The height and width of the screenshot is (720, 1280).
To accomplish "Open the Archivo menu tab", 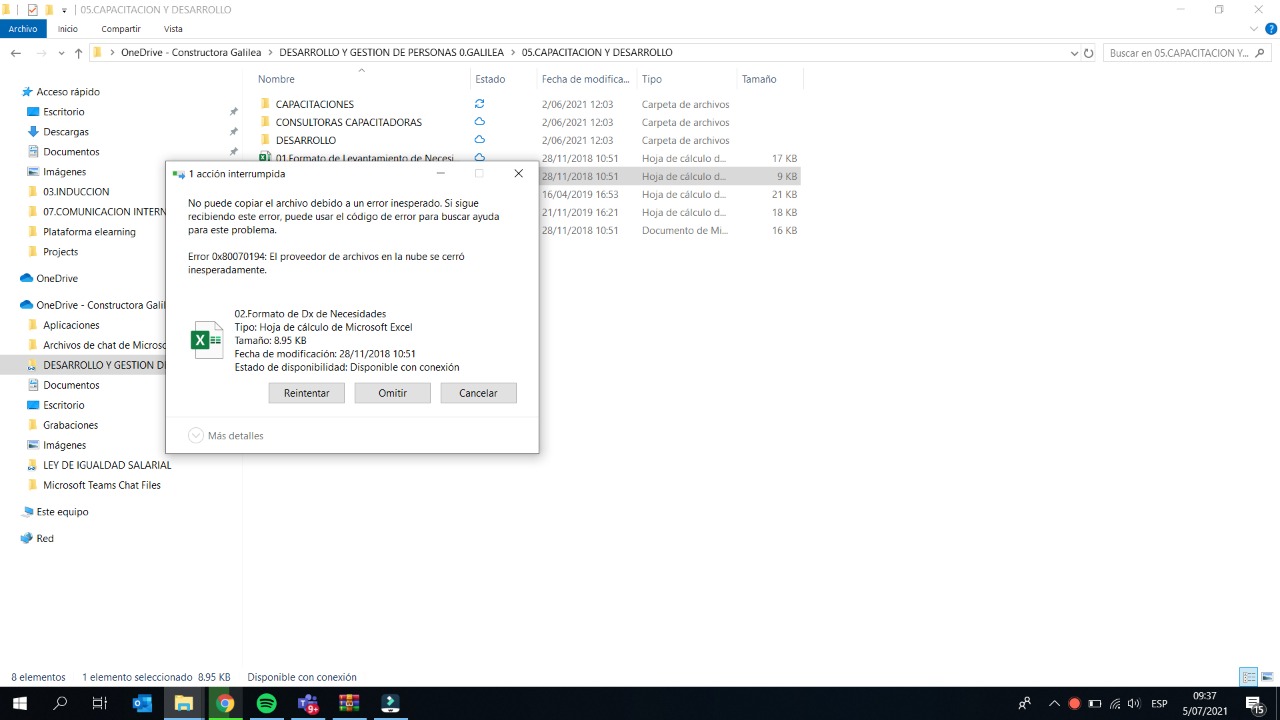I will [x=22, y=29].
